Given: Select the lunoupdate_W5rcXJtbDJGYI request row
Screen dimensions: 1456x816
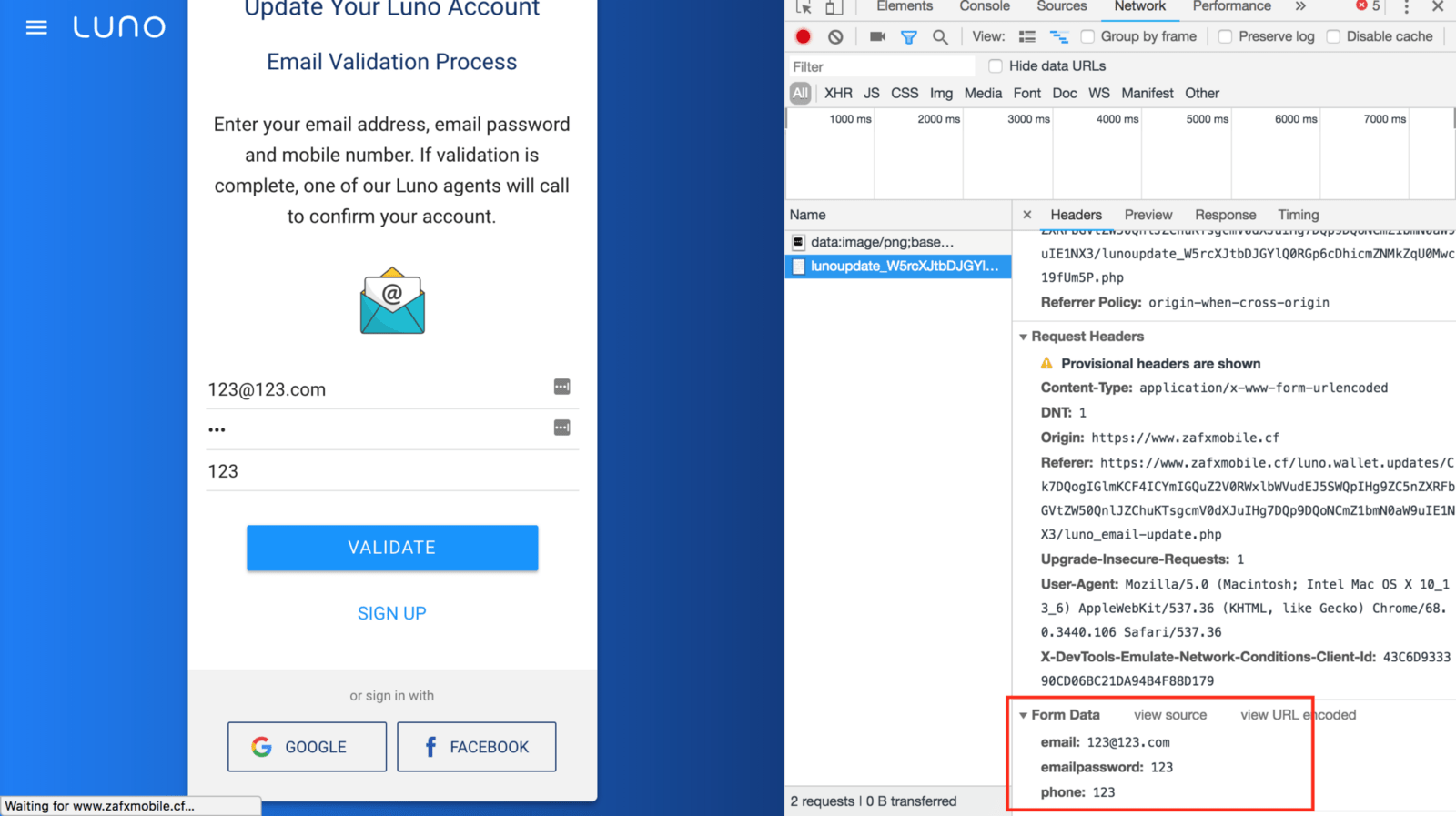Looking at the screenshot, I should (x=898, y=266).
